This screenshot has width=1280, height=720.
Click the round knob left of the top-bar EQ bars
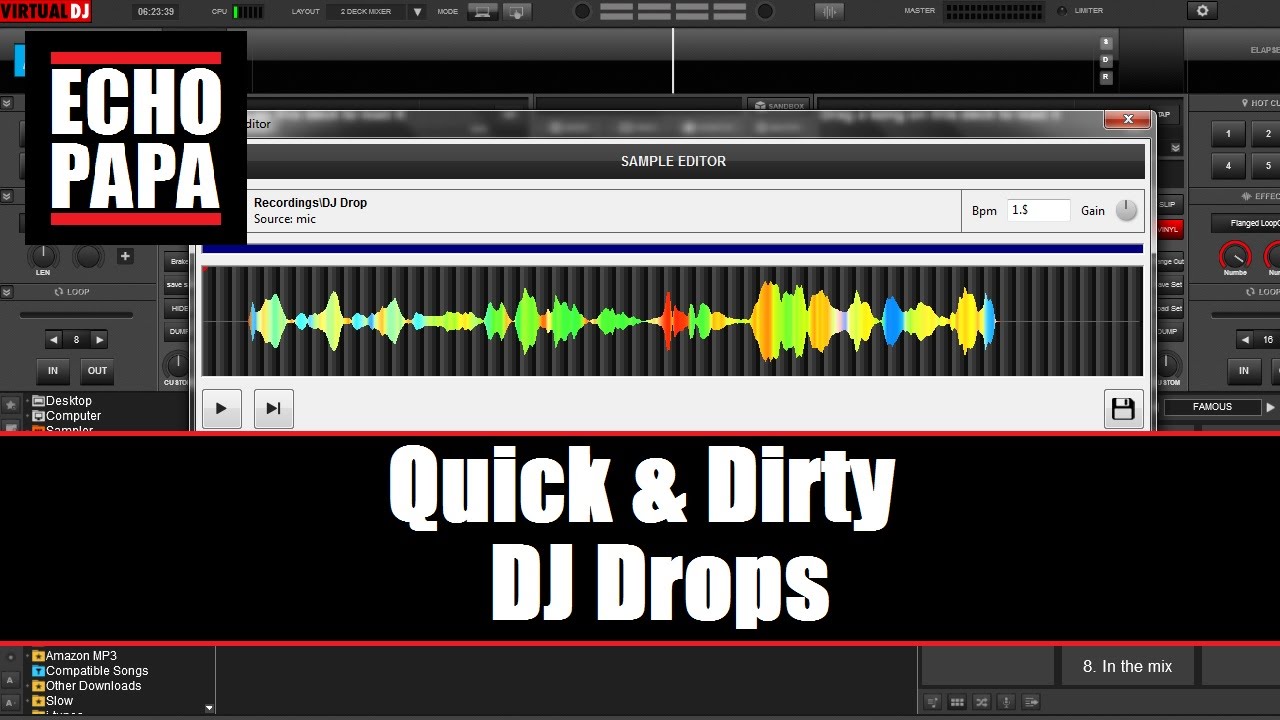[582, 12]
